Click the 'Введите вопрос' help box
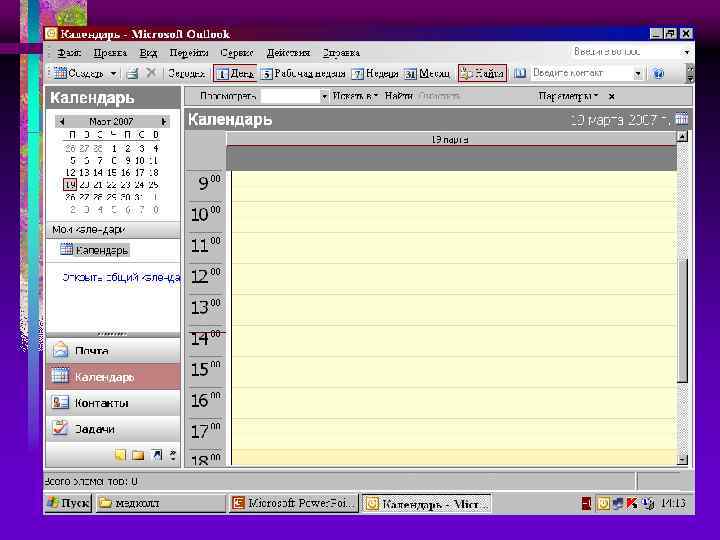This screenshot has height=540, width=720. coord(625,52)
